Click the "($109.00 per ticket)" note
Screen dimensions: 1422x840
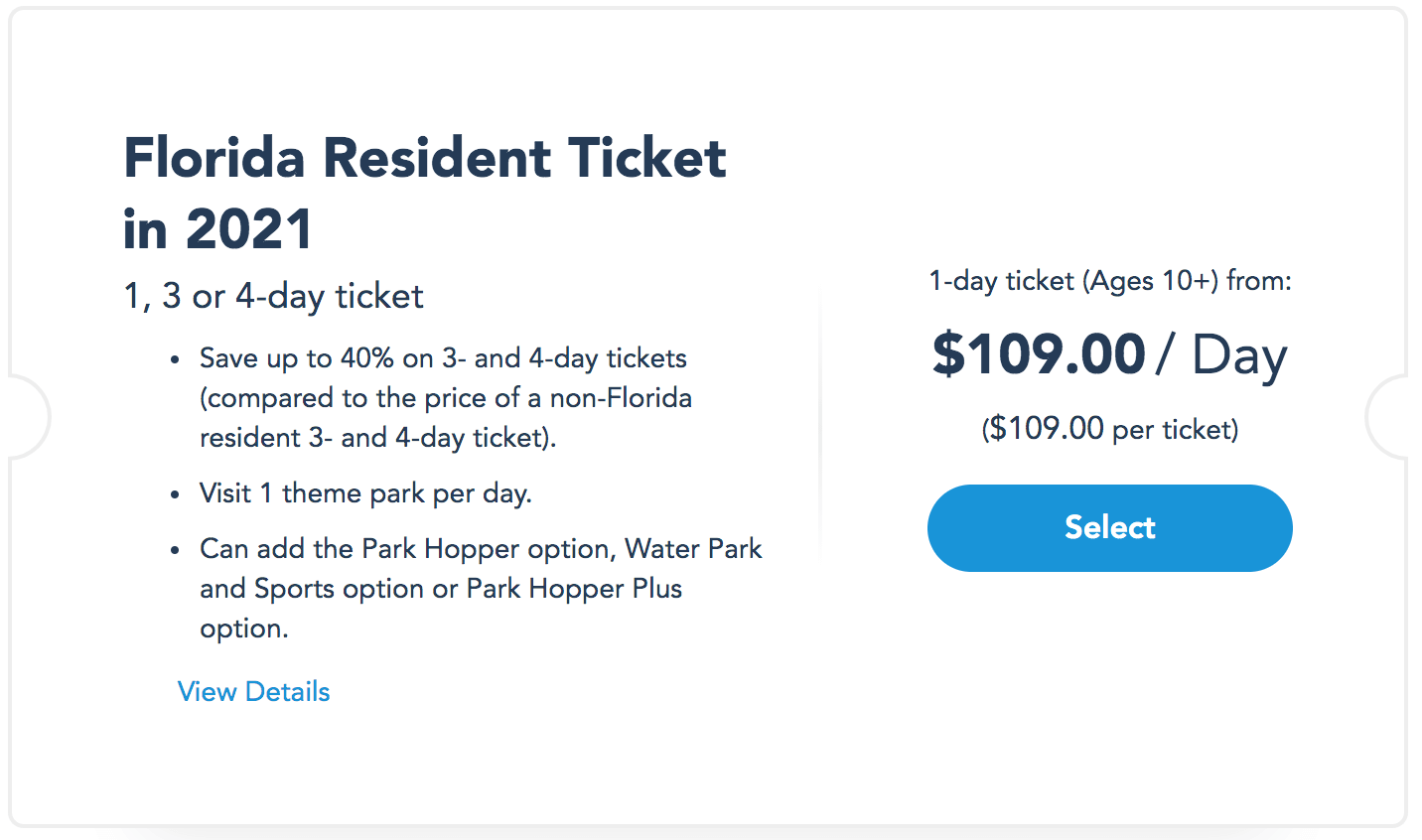(1109, 429)
